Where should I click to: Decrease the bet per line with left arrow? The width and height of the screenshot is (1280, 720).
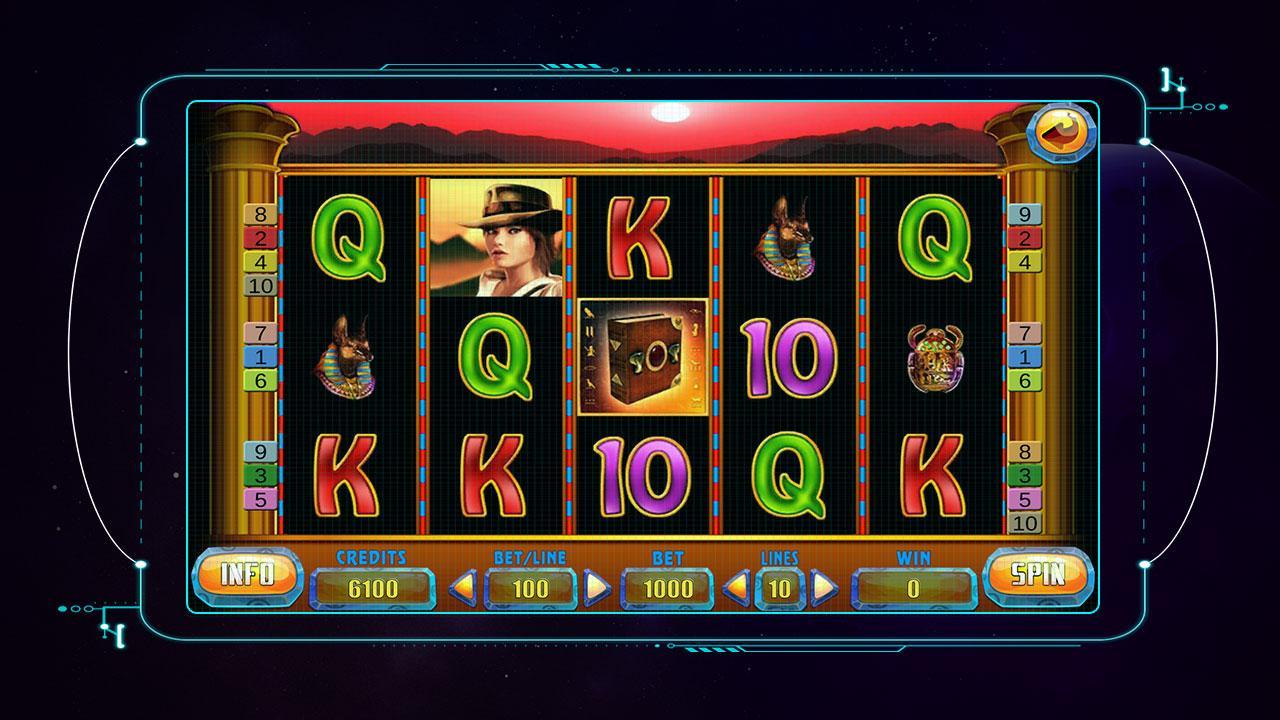click(462, 587)
